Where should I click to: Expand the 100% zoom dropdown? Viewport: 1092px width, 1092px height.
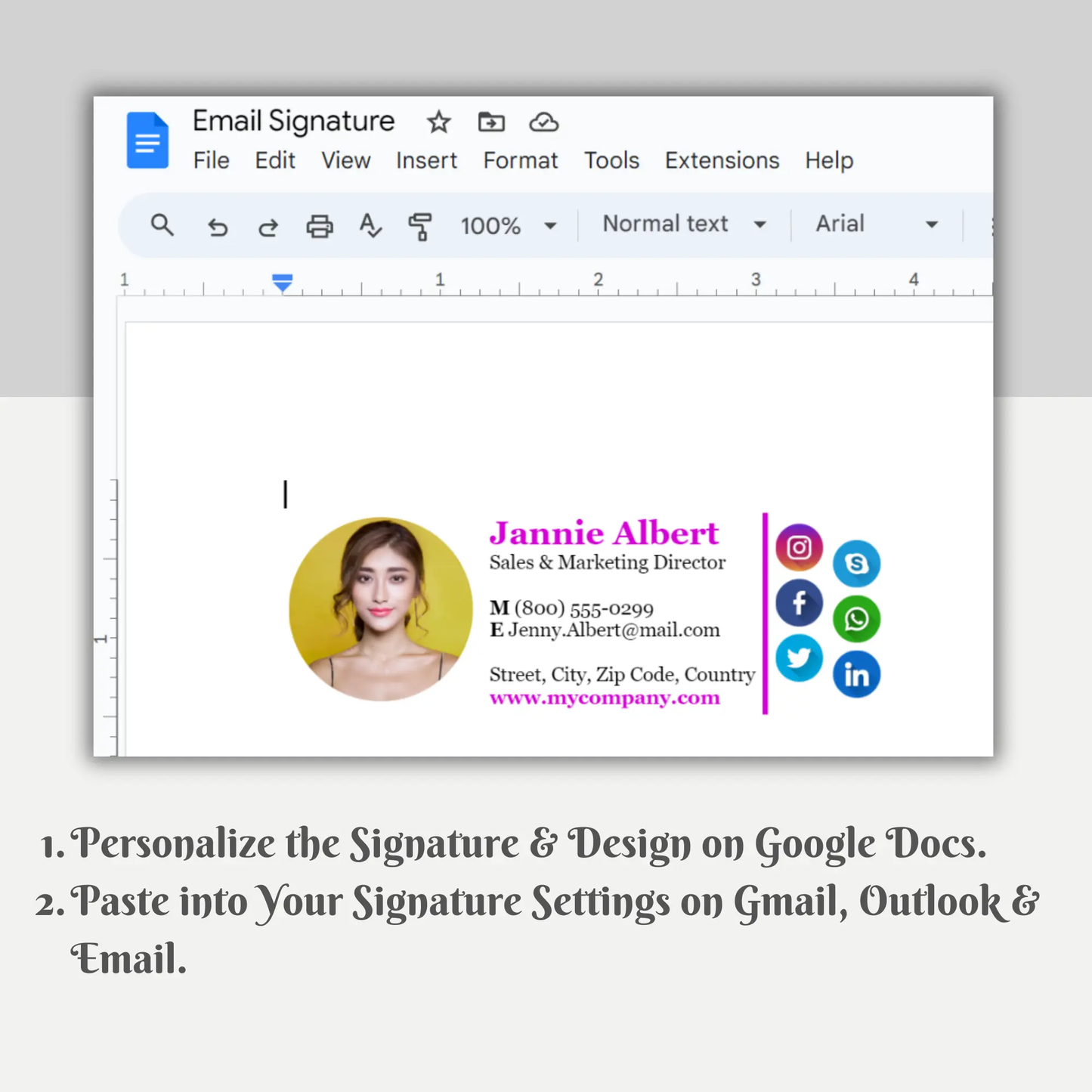tap(509, 225)
